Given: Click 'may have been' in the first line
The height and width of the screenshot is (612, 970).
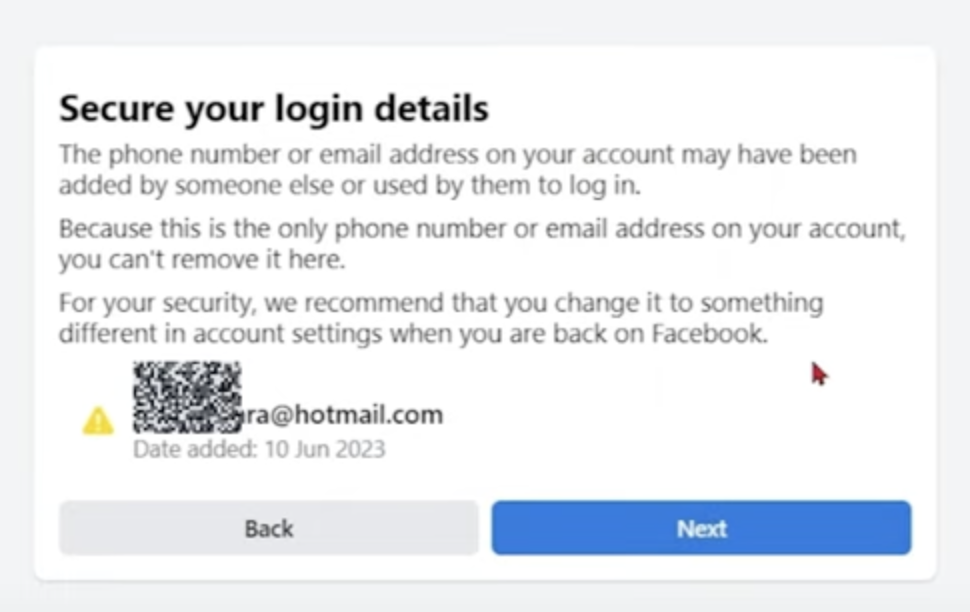Looking at the screenshot, I should [x=769, y=154].
